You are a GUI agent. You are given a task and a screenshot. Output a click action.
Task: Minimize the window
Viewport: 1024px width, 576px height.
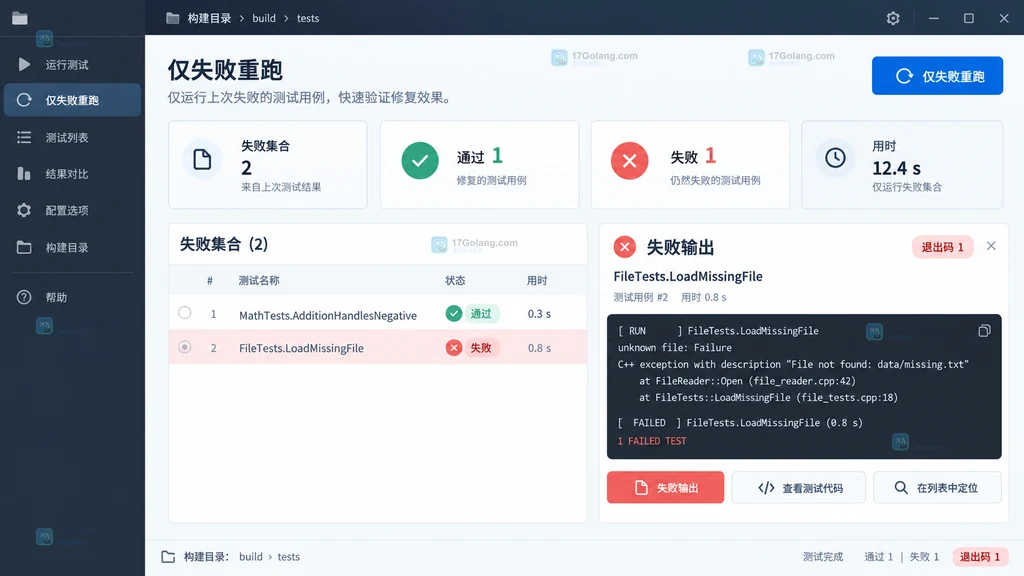(934, 18)
